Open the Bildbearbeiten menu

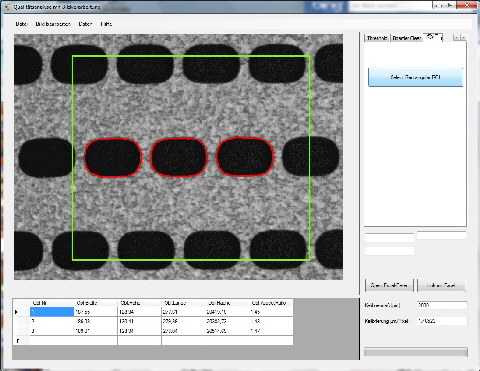pos(53,24)
